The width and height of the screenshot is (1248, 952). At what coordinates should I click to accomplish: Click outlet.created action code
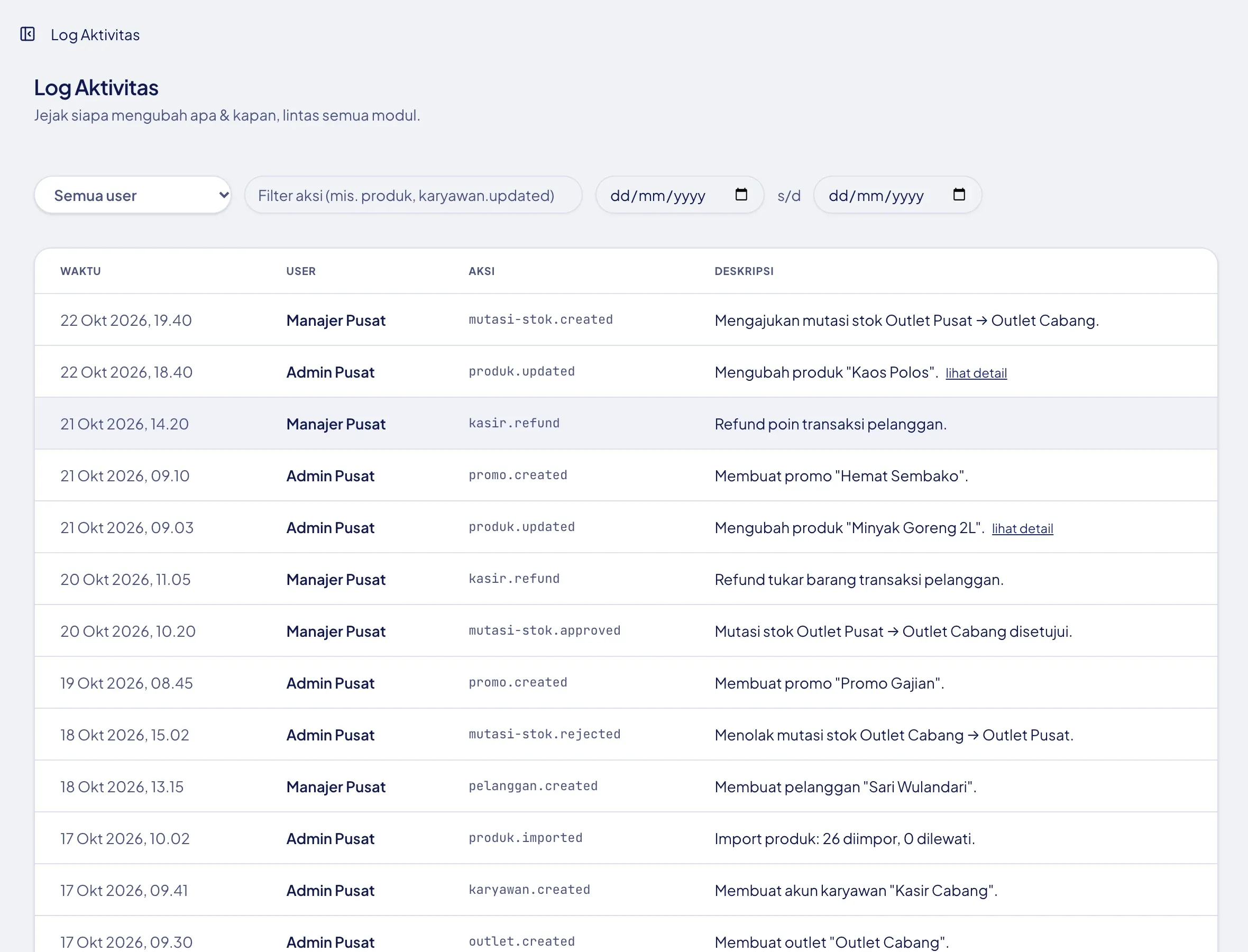pyautogui.click(x=522, y=942)
